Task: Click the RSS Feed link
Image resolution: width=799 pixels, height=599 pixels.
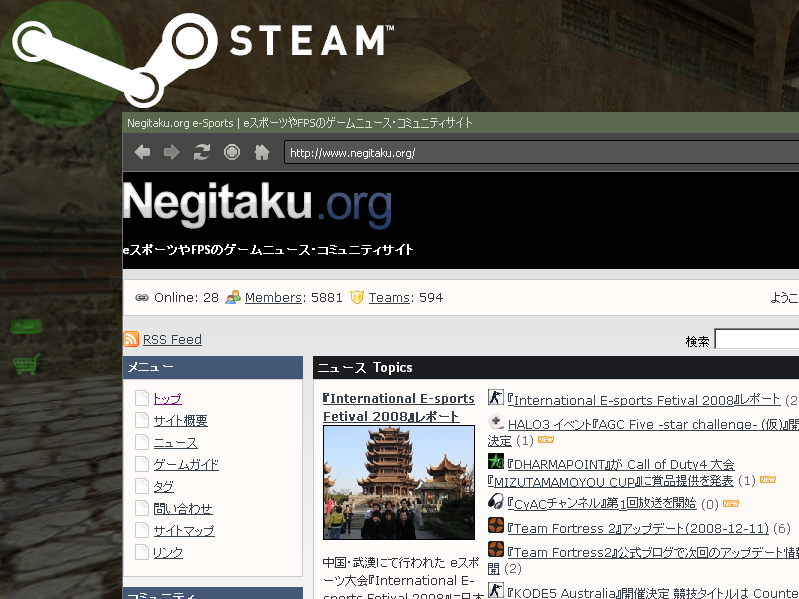Action: coord(172,339)
